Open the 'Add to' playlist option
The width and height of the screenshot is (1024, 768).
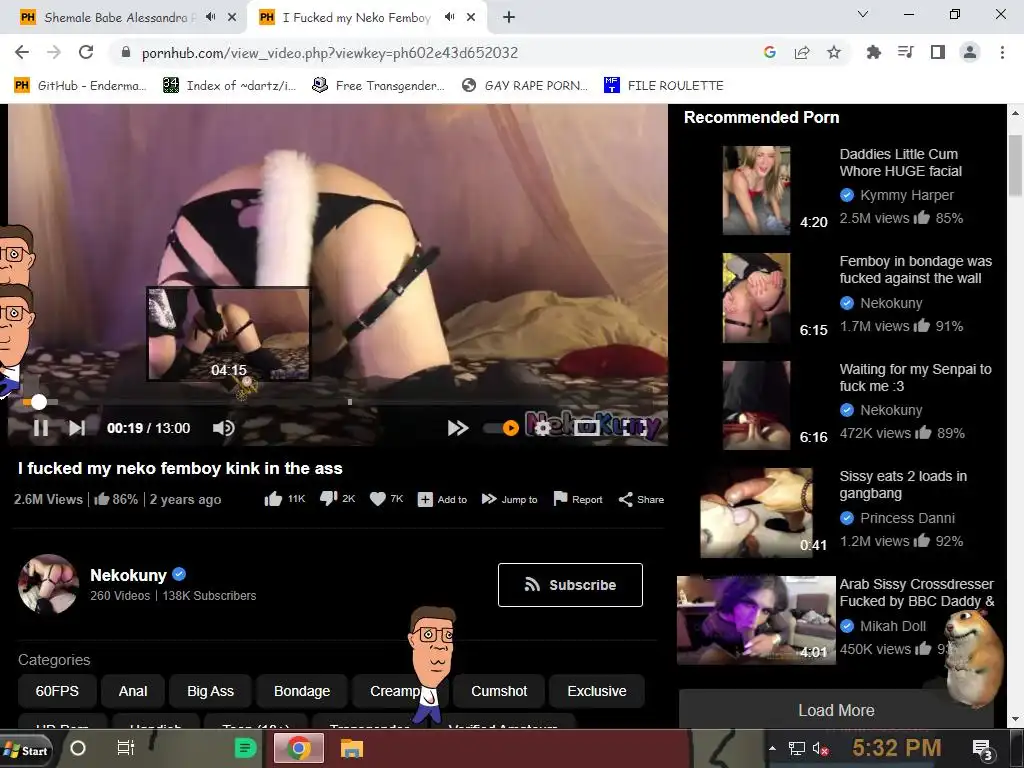coord(442,500)
